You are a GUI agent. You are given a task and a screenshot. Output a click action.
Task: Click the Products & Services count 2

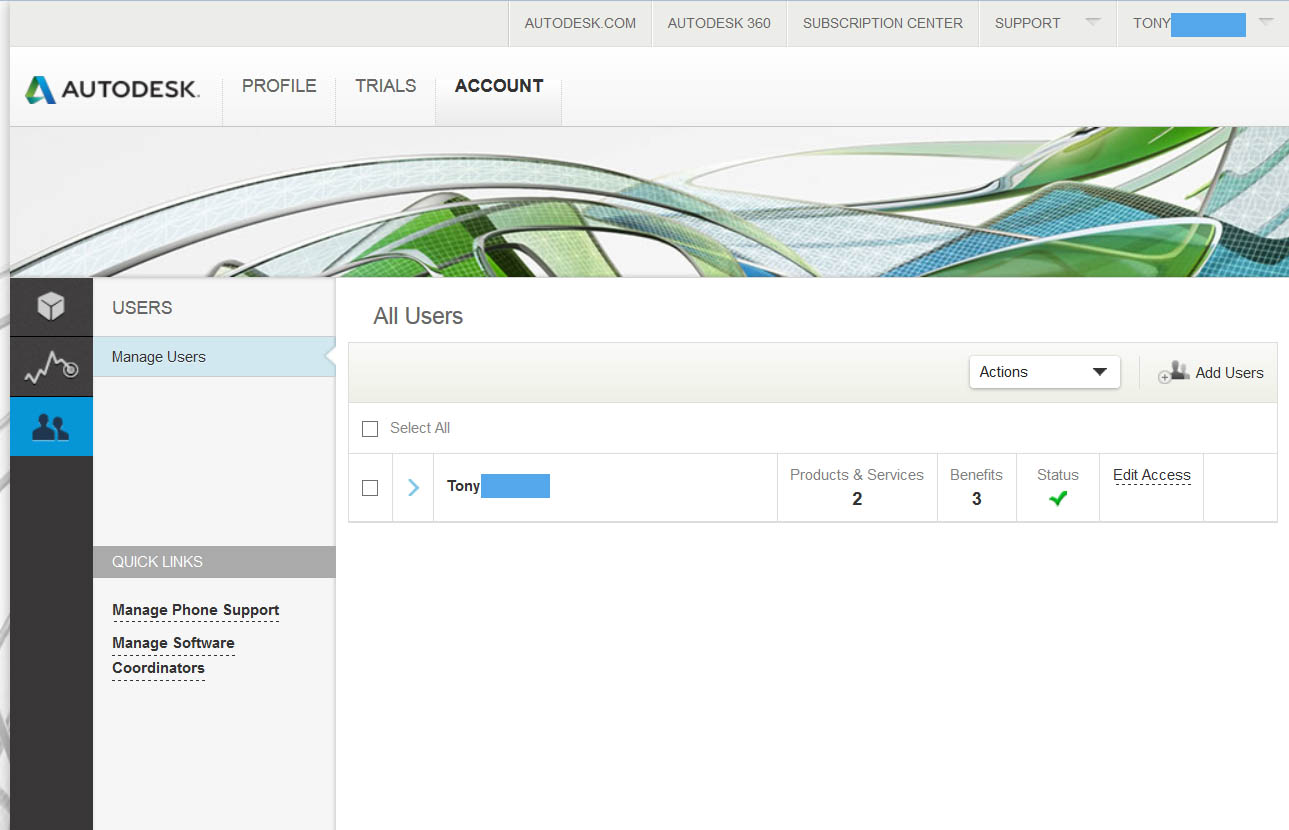tap(857, 499)
